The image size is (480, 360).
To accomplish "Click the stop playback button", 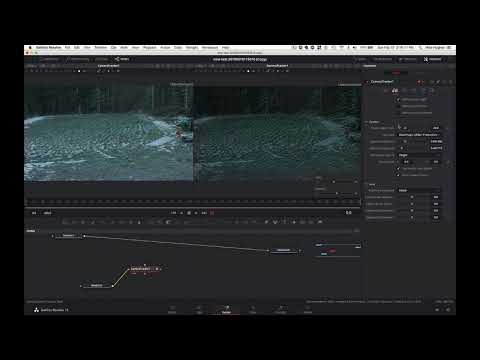I will [189, 213].
